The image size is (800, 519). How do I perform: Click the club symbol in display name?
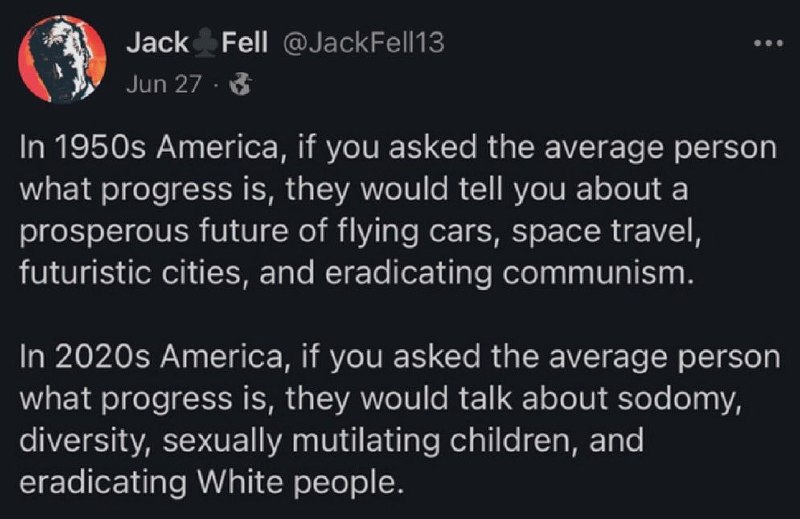(205, 43)
